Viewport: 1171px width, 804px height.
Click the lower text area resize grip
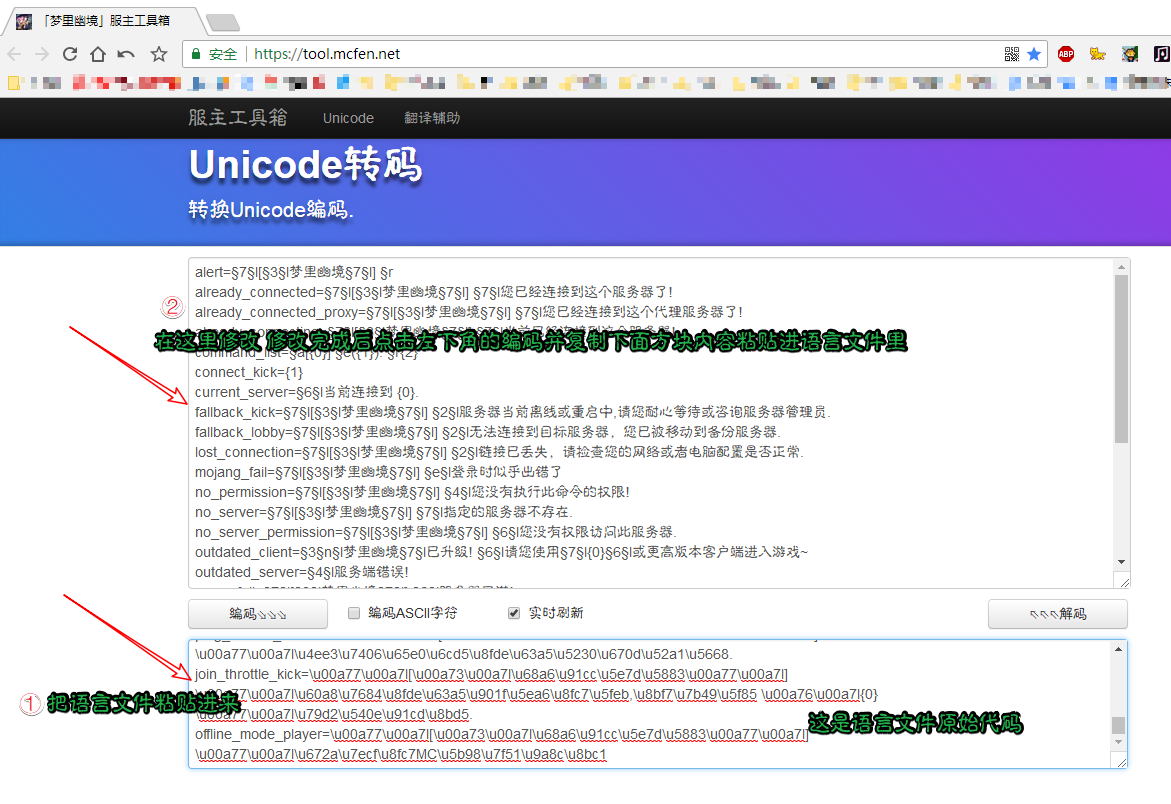click(1121, 761)
